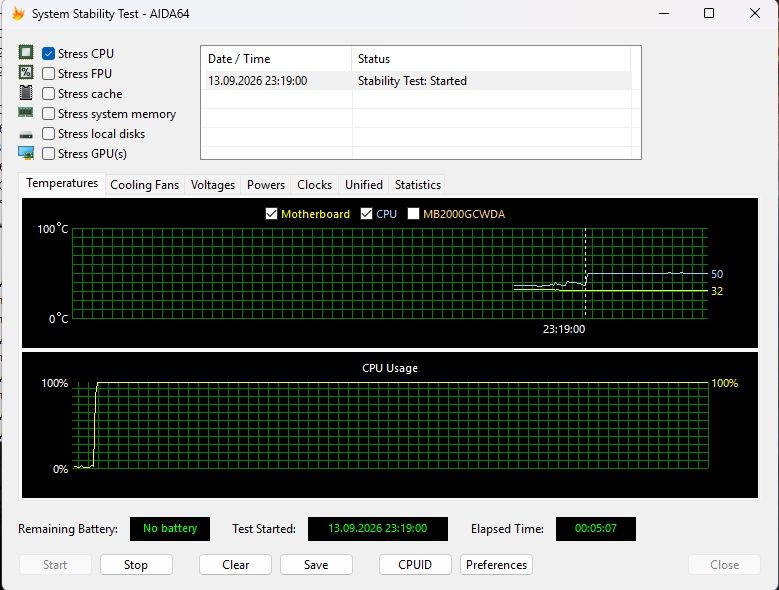Click the motherboard temperature value 32

point(717,291)
